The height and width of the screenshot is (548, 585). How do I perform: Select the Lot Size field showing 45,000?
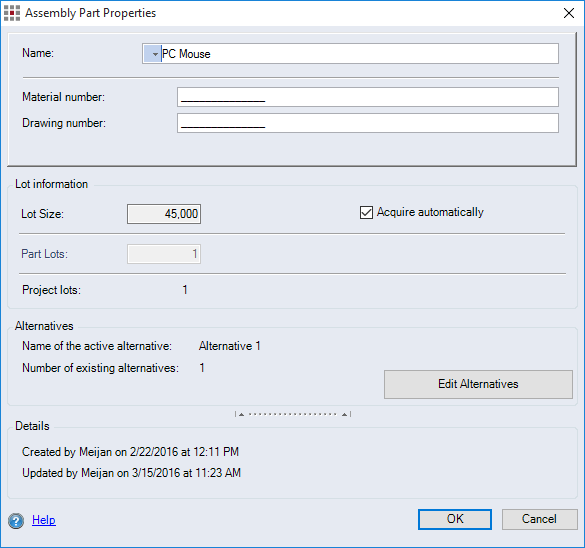click(164, 214)
